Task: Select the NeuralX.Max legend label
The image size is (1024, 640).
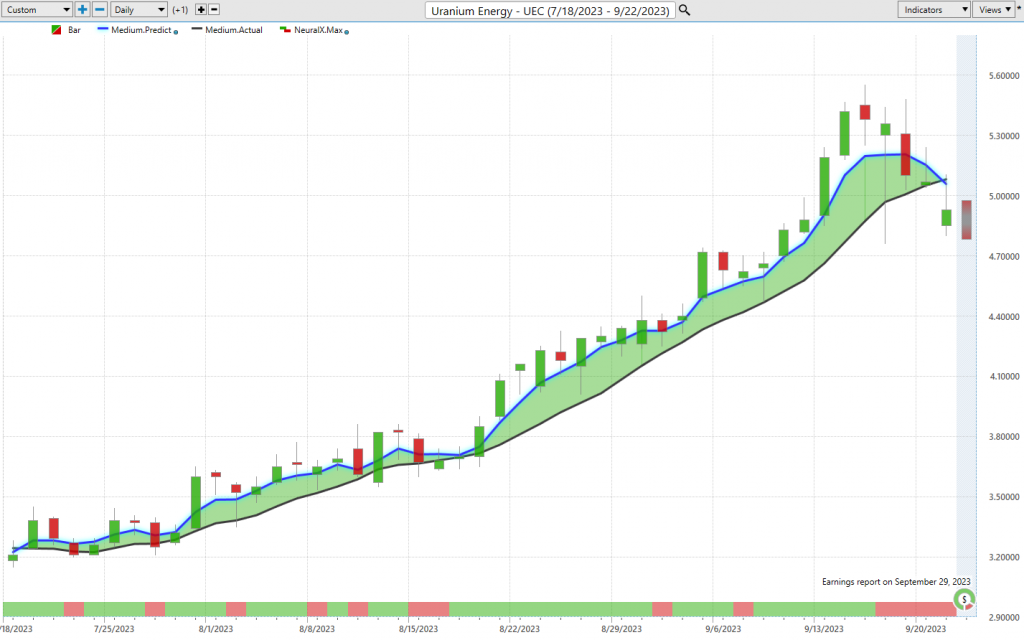Action: tap(318, 30)
